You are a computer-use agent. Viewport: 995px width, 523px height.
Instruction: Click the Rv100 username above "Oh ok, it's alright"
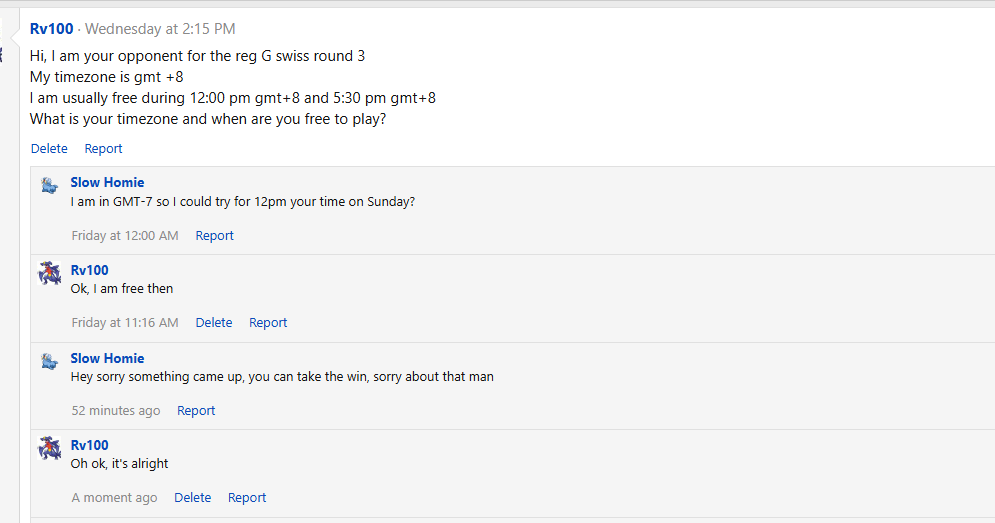89,445
